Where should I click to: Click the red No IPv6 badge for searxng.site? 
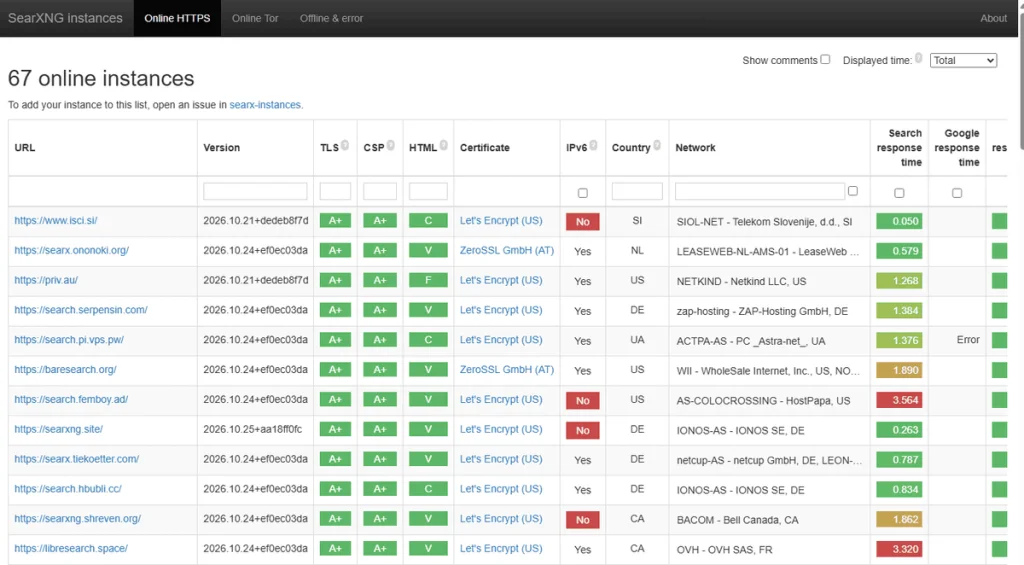tap(583, 430)
